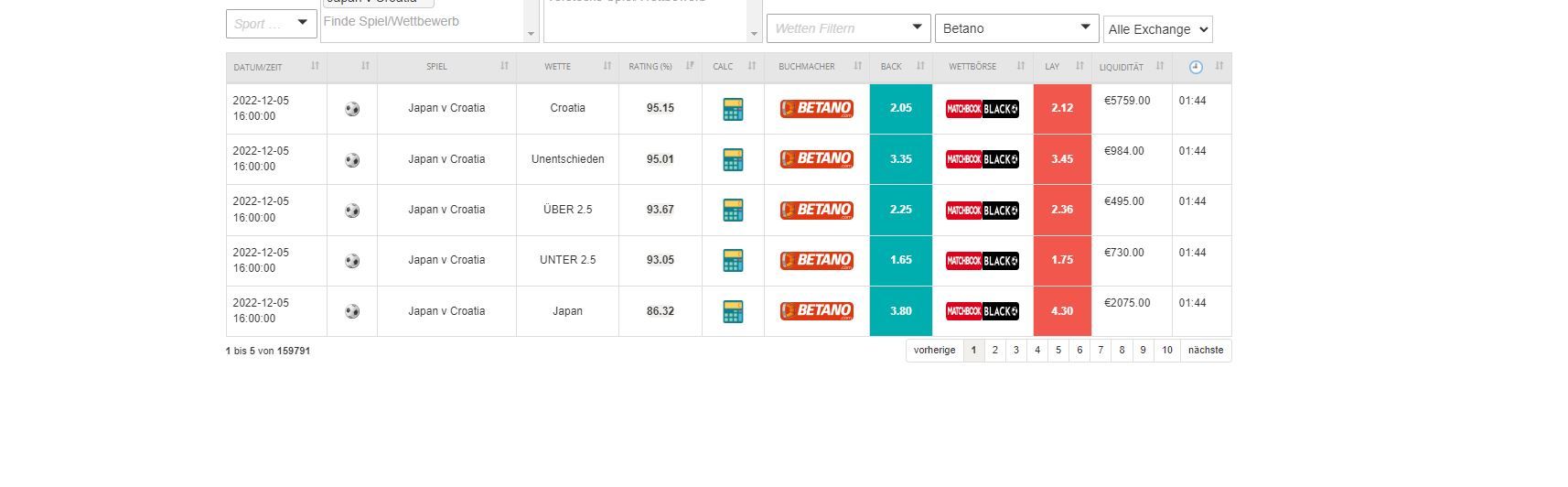Click Matchbook logo in ÜBER 2.5 row
1568x487 pixels.
coord(983,211)
